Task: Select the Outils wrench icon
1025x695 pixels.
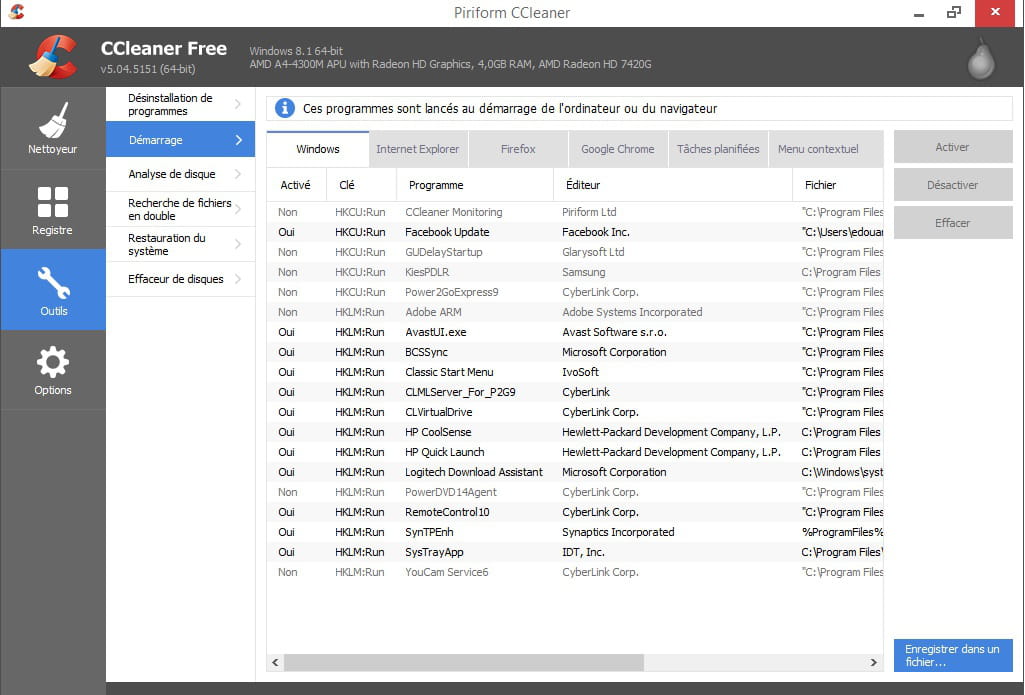Action: point(53,290)
